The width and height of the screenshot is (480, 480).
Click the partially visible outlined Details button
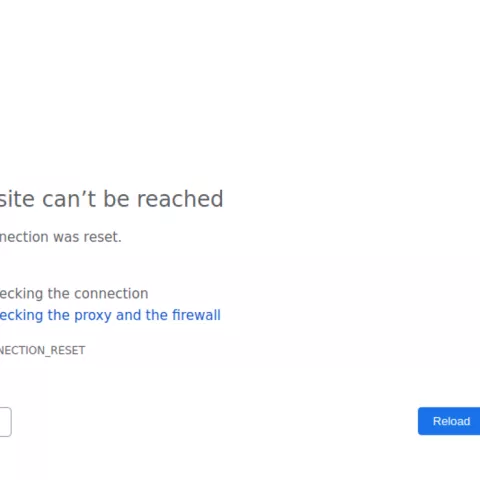(6, 422)
